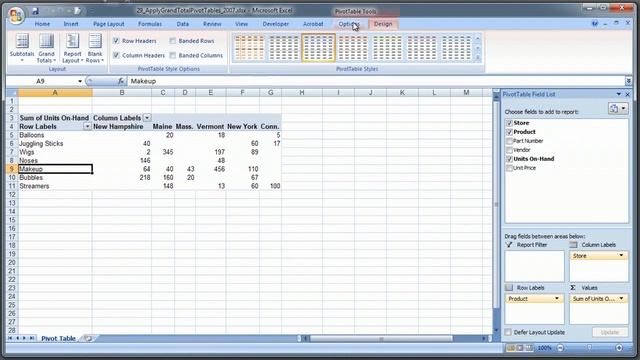Viewport: 640px width, 360px height.
Task: Open the Excel Help icon
Action: (x=595, y=24)
